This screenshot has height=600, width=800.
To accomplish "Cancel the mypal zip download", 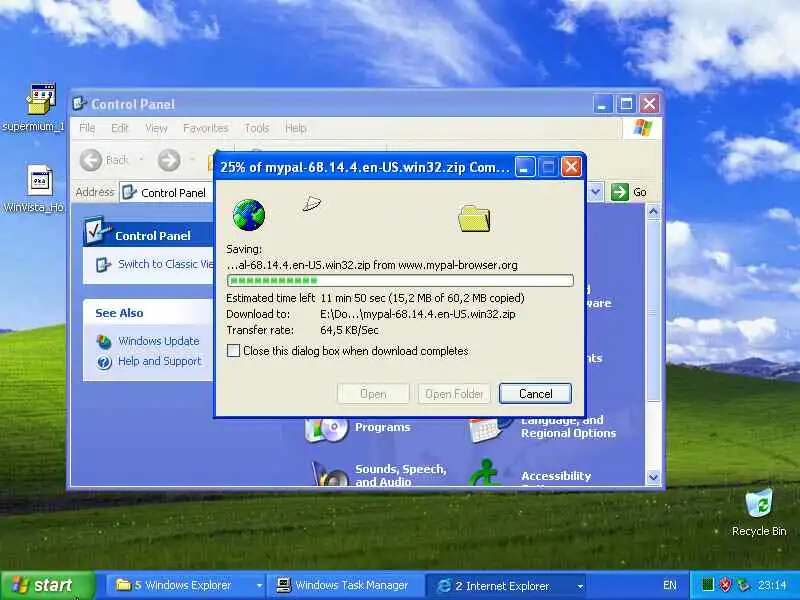I will click(535, 394).
